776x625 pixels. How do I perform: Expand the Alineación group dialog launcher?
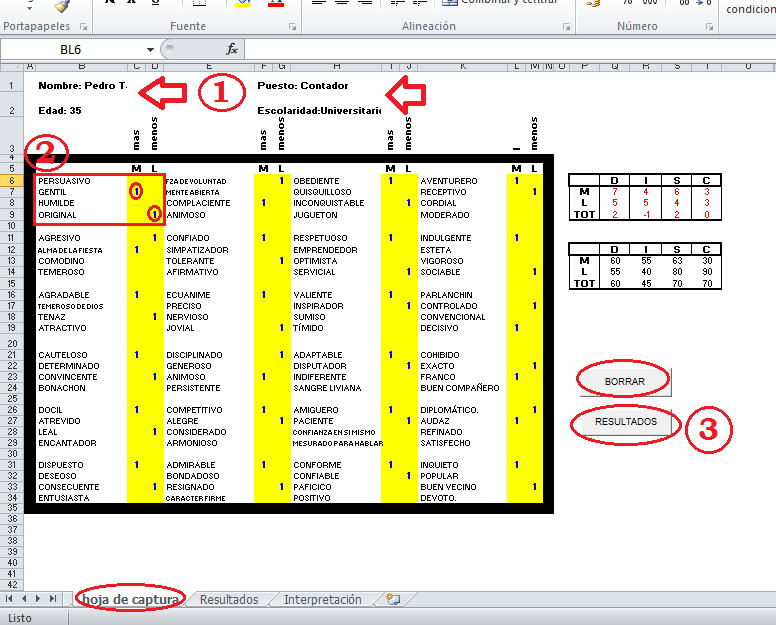click(566, 27)
